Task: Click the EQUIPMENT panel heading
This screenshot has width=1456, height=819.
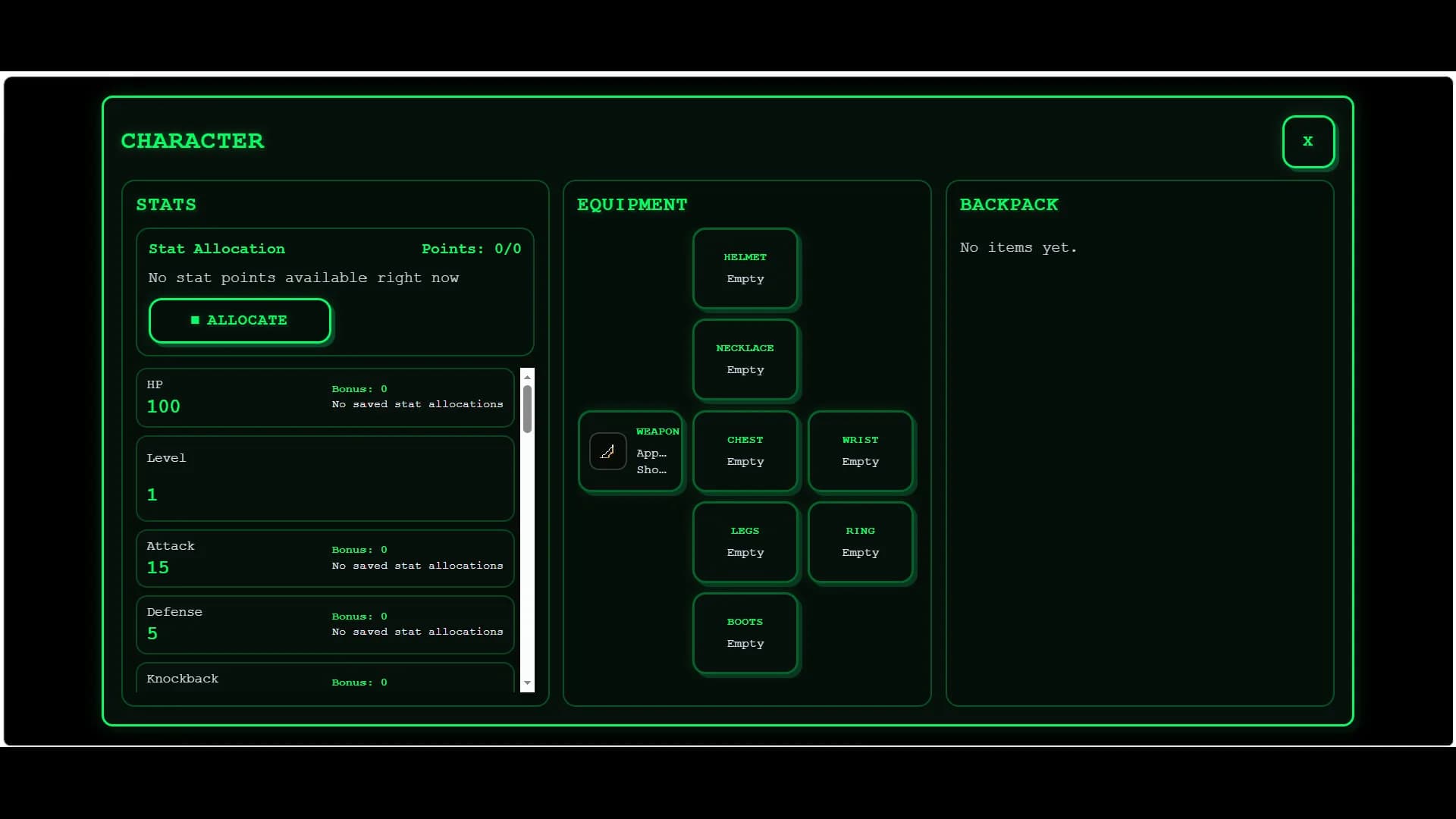Action: point(632,205)
